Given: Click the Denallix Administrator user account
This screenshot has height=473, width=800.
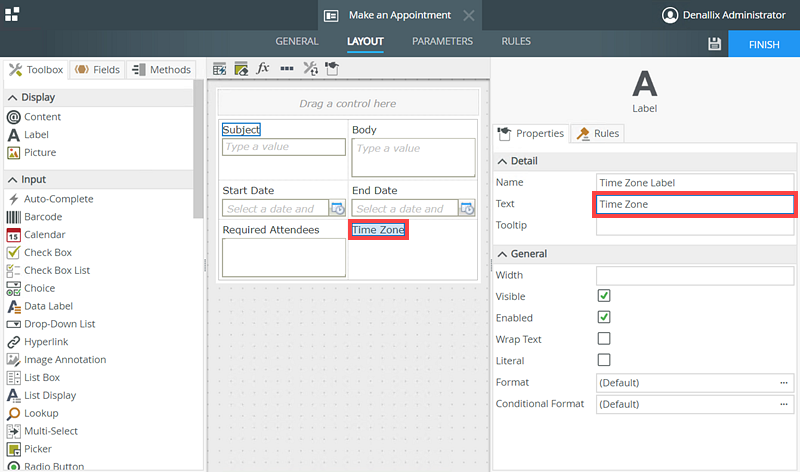Looking at the screenshot, I should click(x=727, y=15).
